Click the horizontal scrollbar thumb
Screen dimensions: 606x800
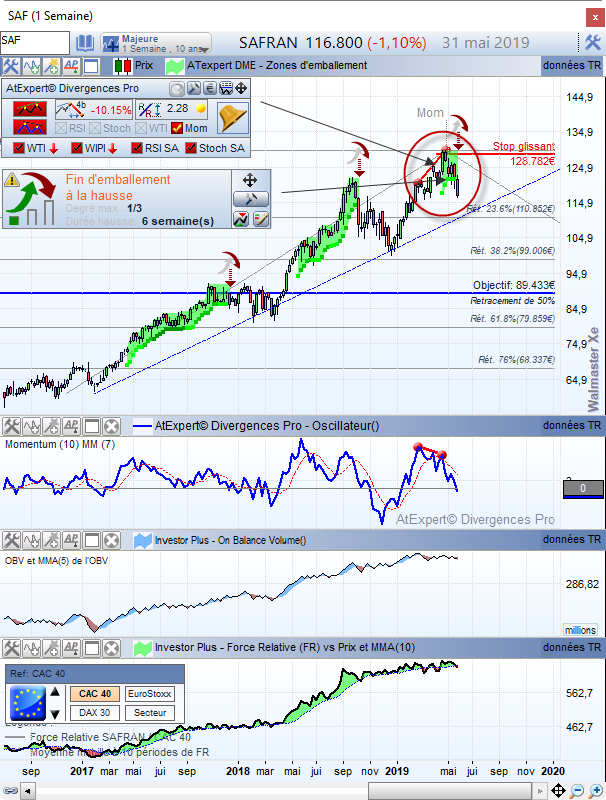tap(450, 792)
